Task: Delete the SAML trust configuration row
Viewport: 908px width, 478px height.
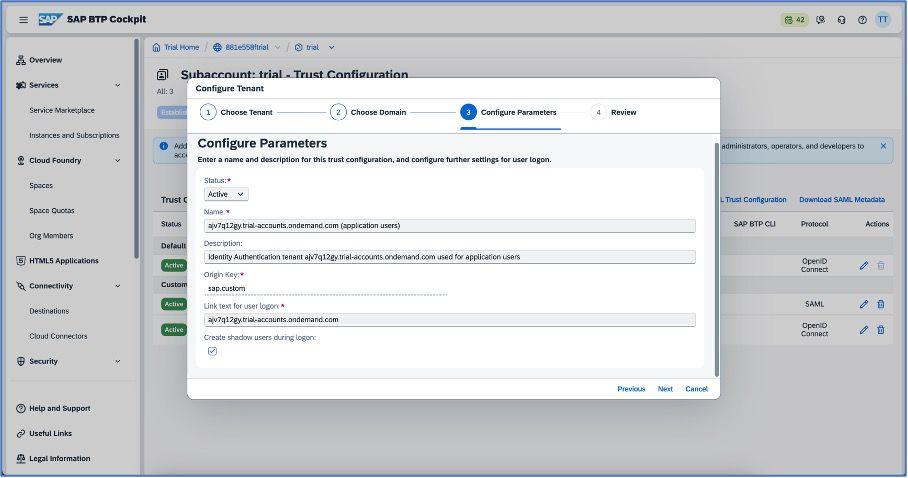Action: pos(881,304)
